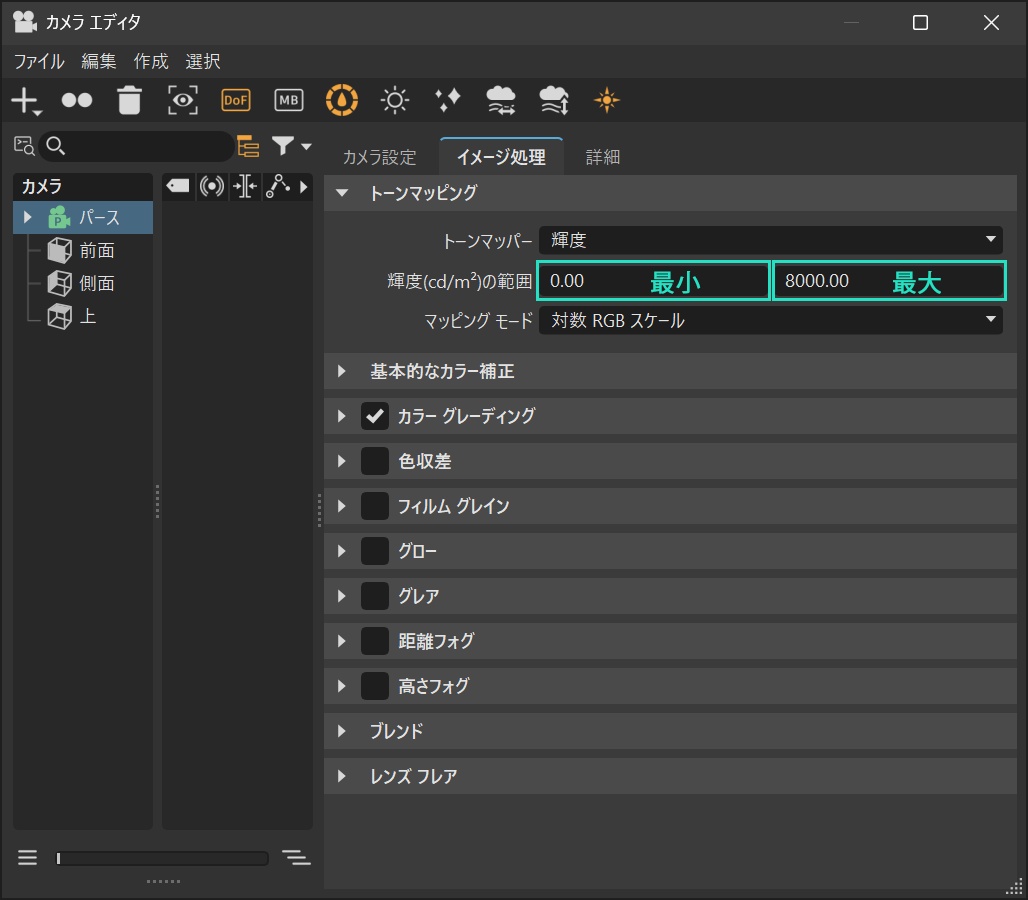Select the 前面 camera in tree

click(x=97, y=250)
